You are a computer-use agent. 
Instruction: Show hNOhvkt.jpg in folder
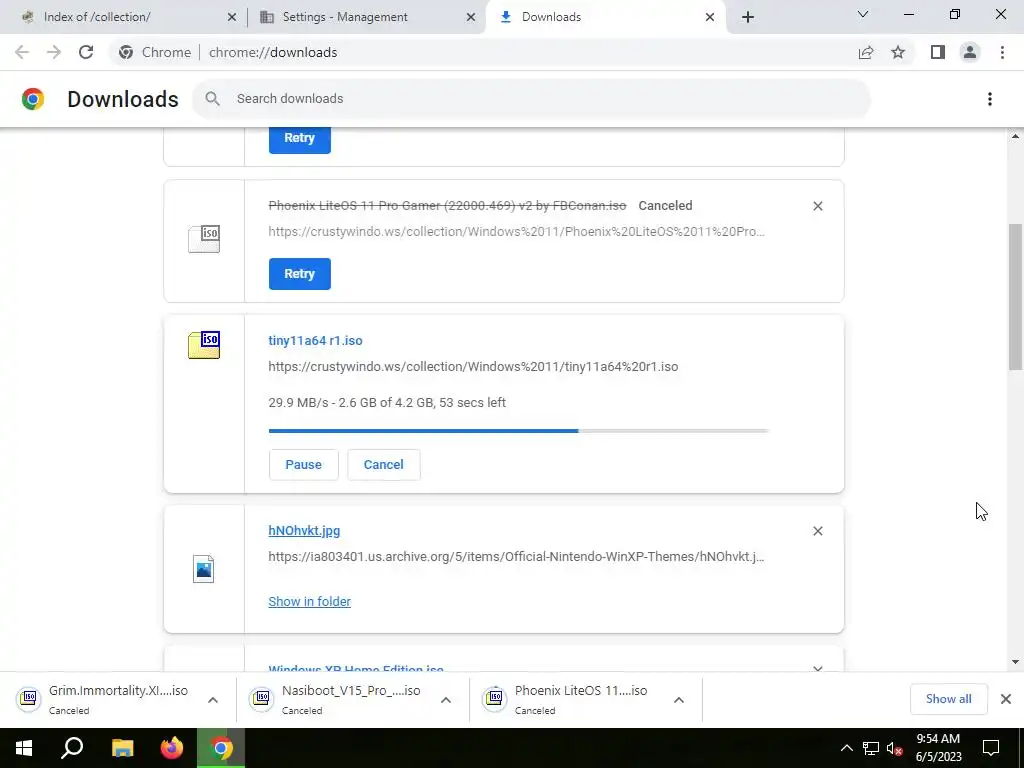tap(310, 601)
